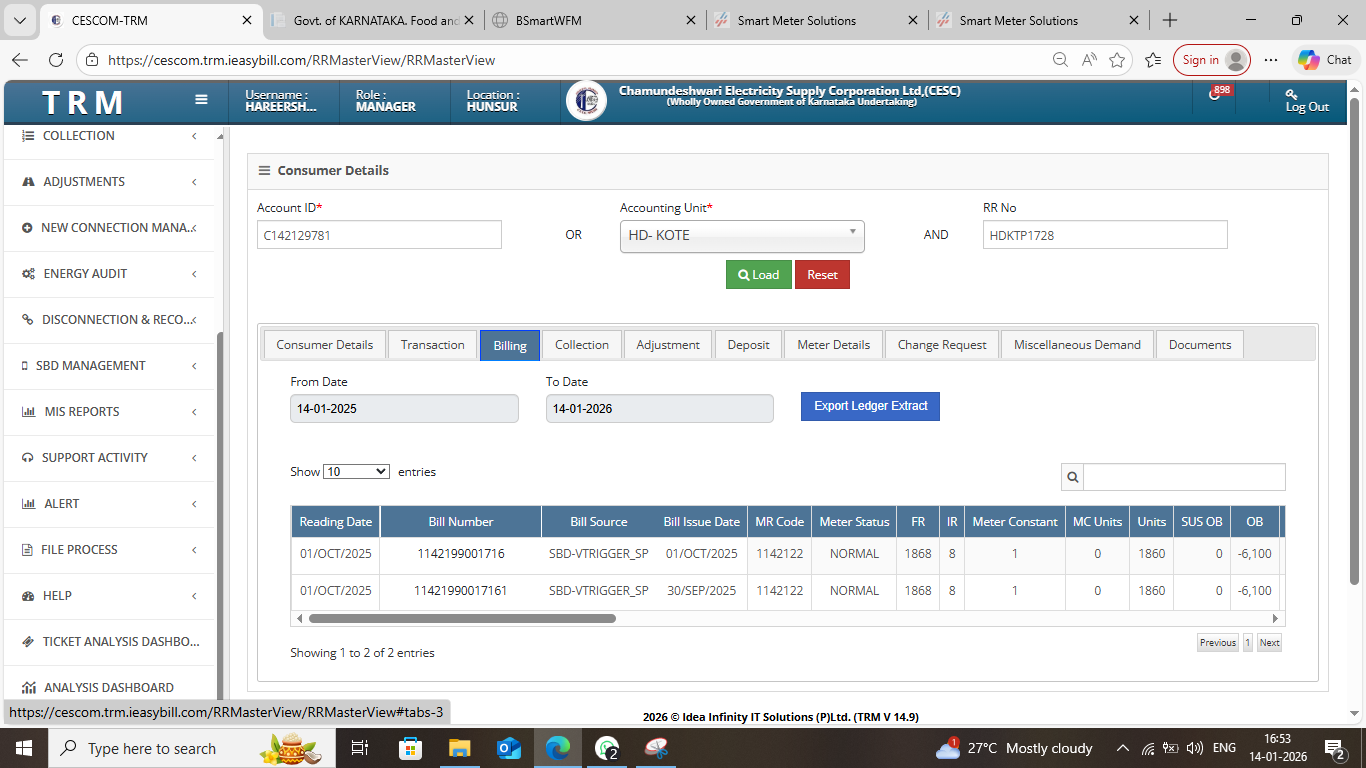Click the Analysis Dashboard sidebar icon

tap(28, 688)
